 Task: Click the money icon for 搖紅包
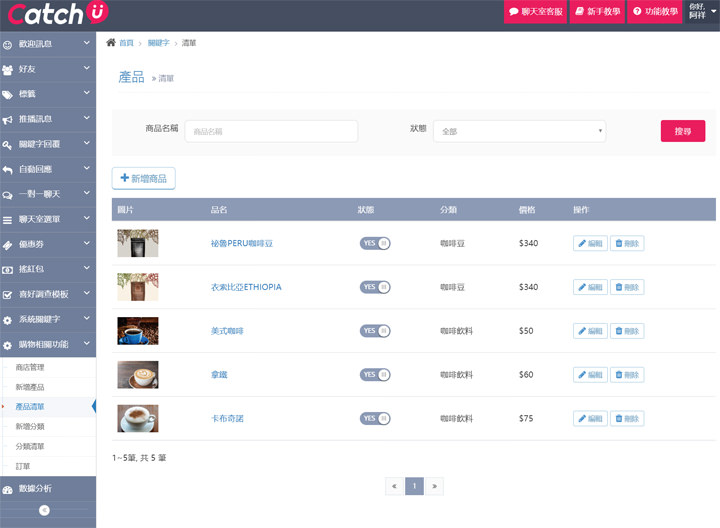tap(7, 270)
